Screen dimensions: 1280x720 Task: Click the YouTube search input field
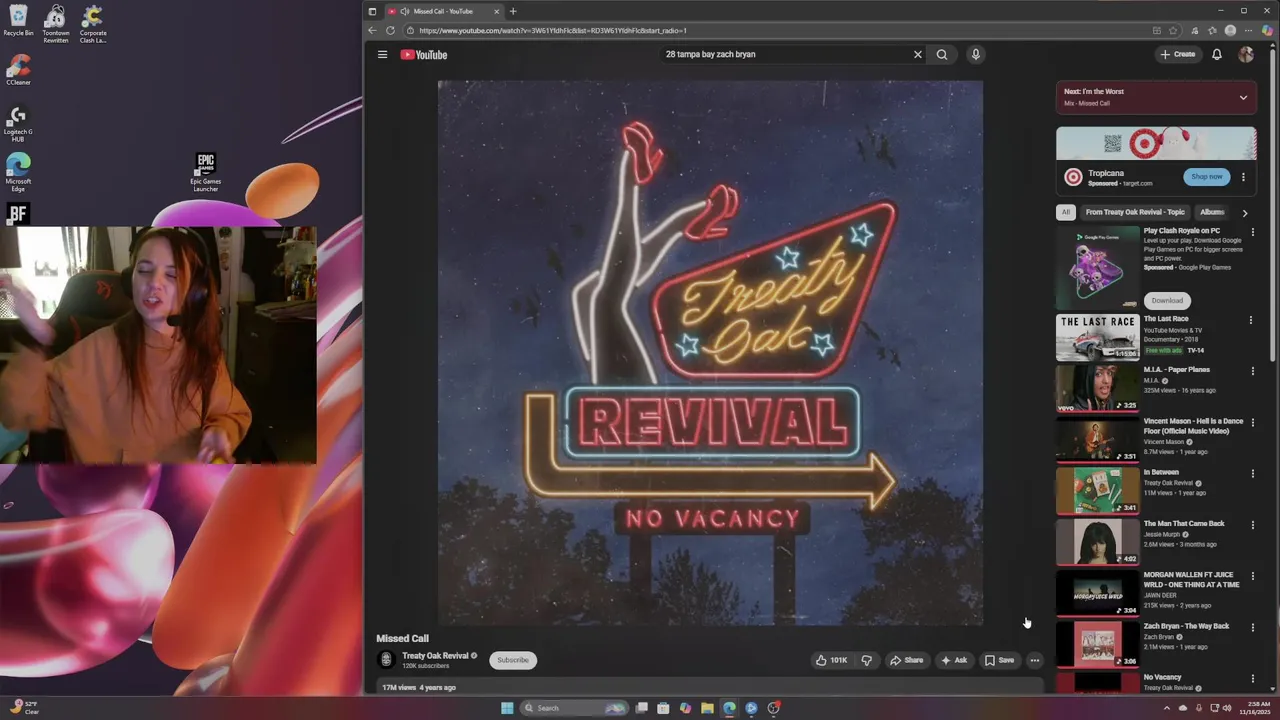coord(785,54)
